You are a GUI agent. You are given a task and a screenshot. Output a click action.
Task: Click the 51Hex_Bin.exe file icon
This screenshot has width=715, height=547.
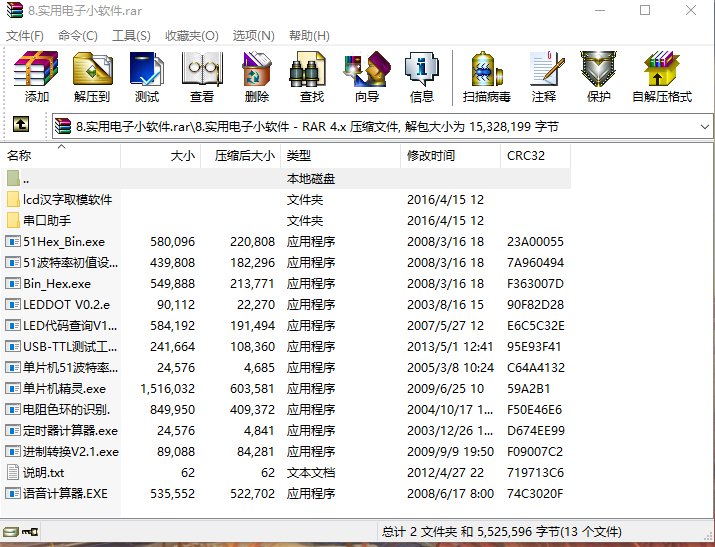tap(13, 241)
